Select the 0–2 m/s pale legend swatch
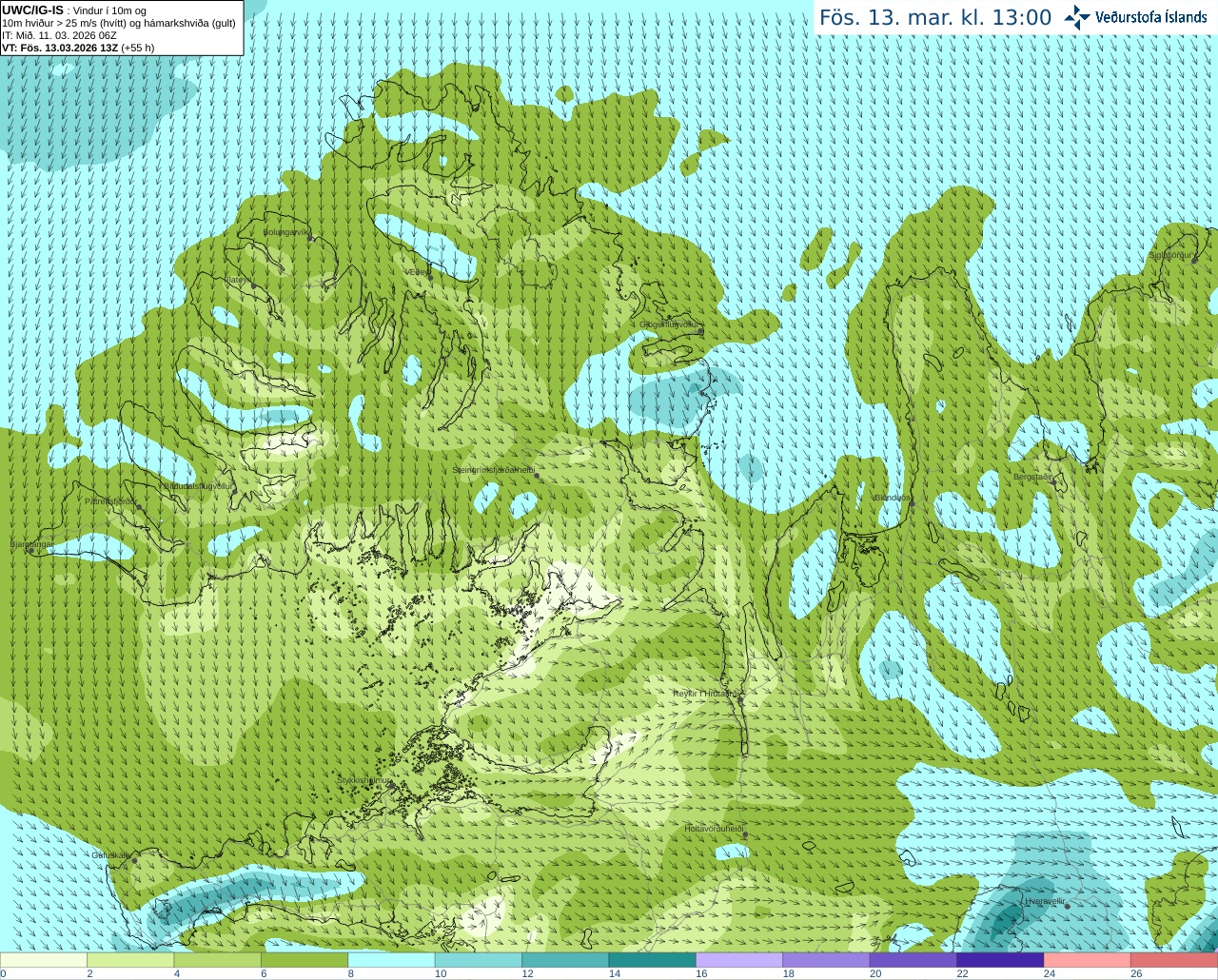Viewport: 1218px width, 980px height. [44, 960]
